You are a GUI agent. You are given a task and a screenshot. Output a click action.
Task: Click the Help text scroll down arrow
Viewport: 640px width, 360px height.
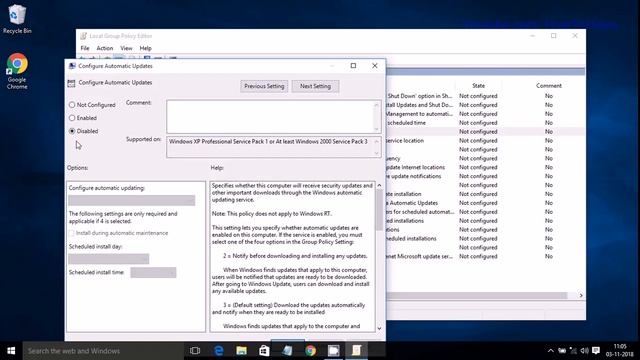pyautogui.click(x=379, y=328)
